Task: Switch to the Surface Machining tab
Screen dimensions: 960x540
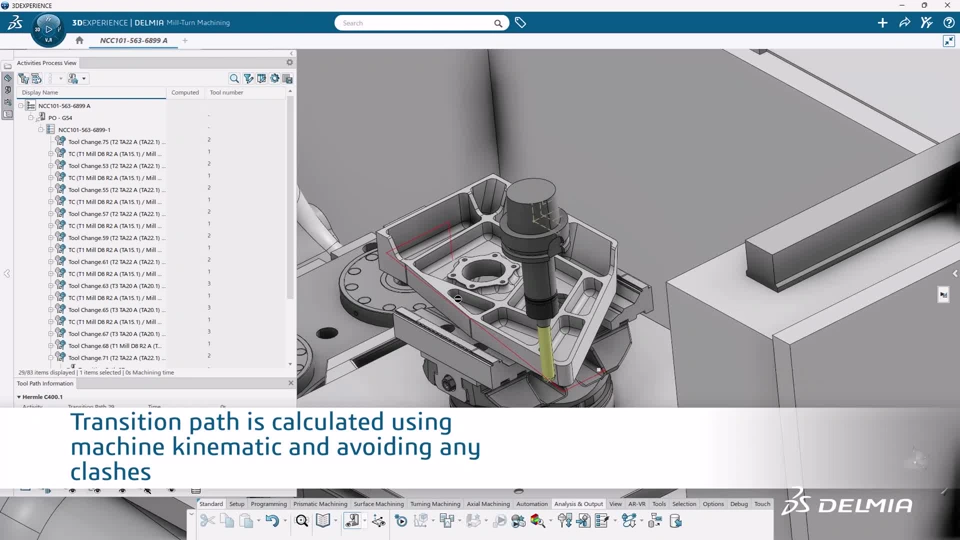Action: coord(378,504)
